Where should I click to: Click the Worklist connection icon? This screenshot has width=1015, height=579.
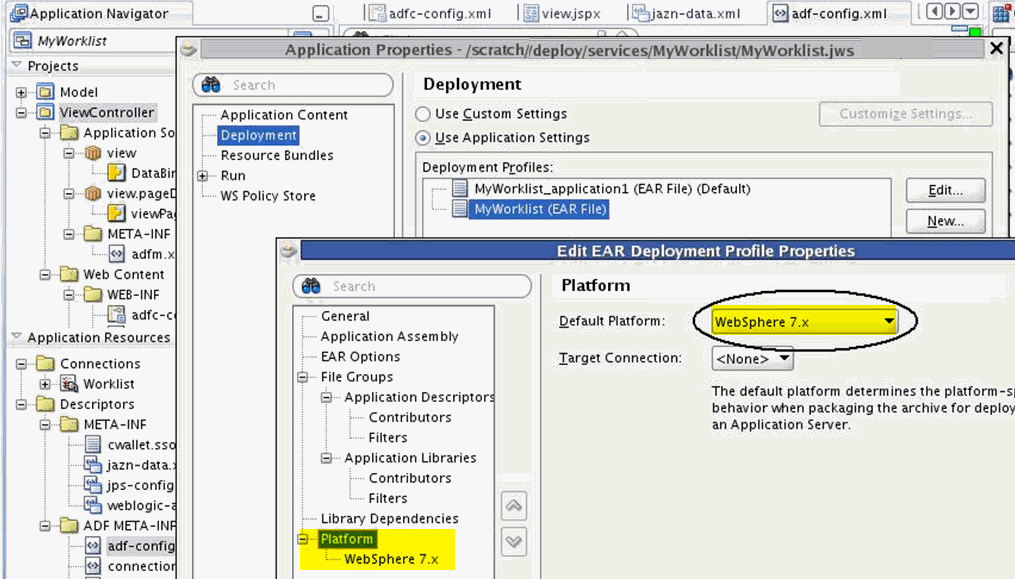69,383
